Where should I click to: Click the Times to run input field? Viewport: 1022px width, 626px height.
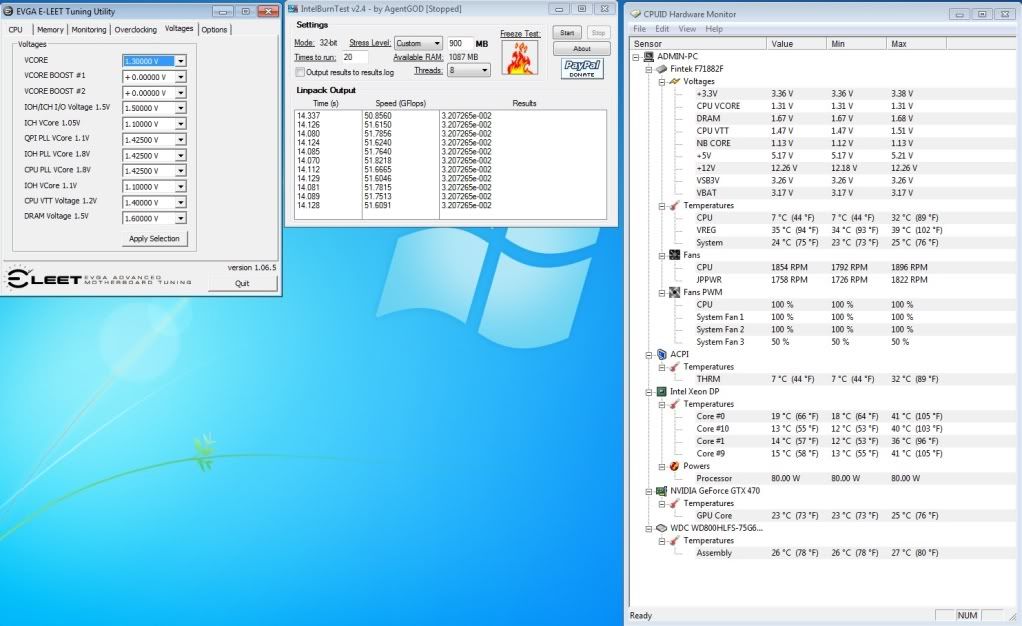pos(355,57)
